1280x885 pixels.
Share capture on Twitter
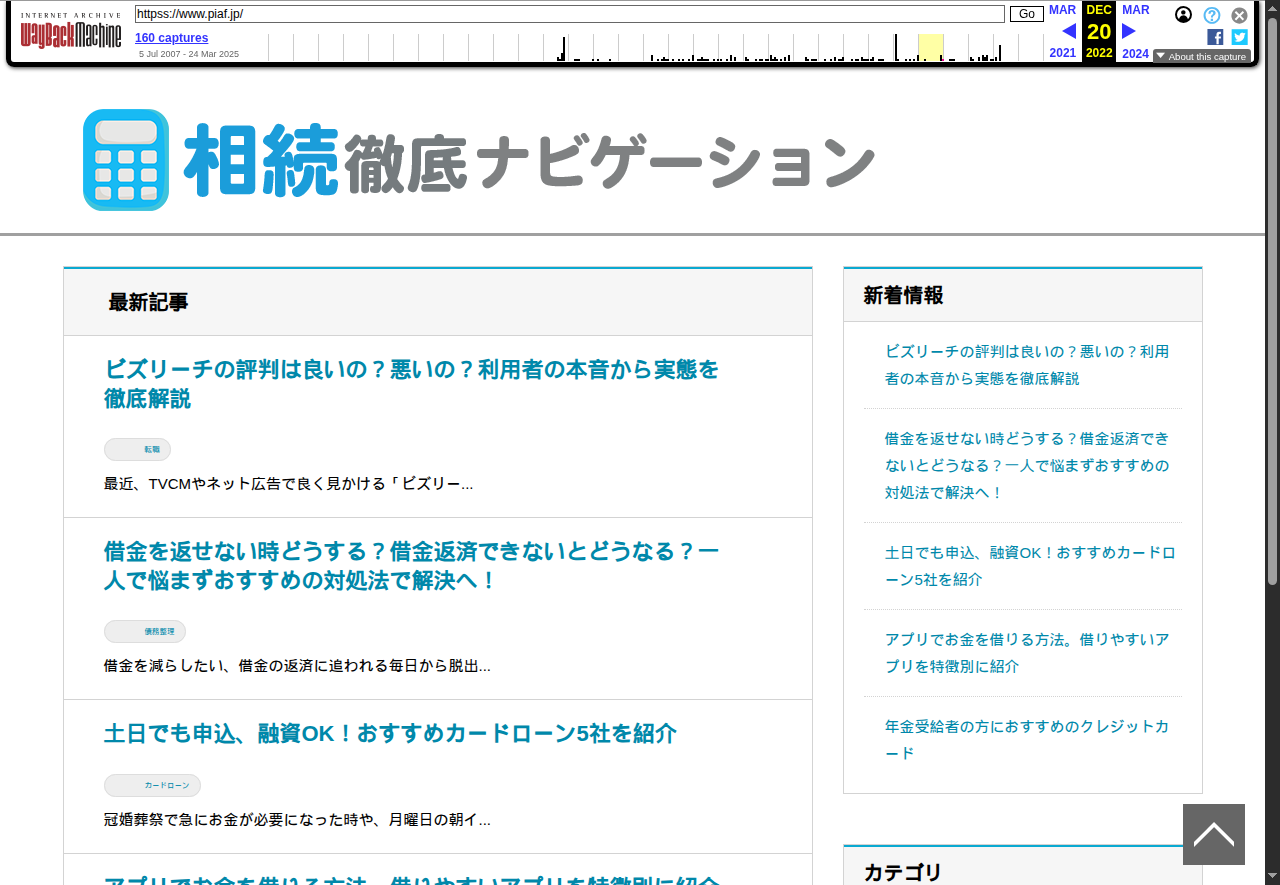pos(1239,37)
